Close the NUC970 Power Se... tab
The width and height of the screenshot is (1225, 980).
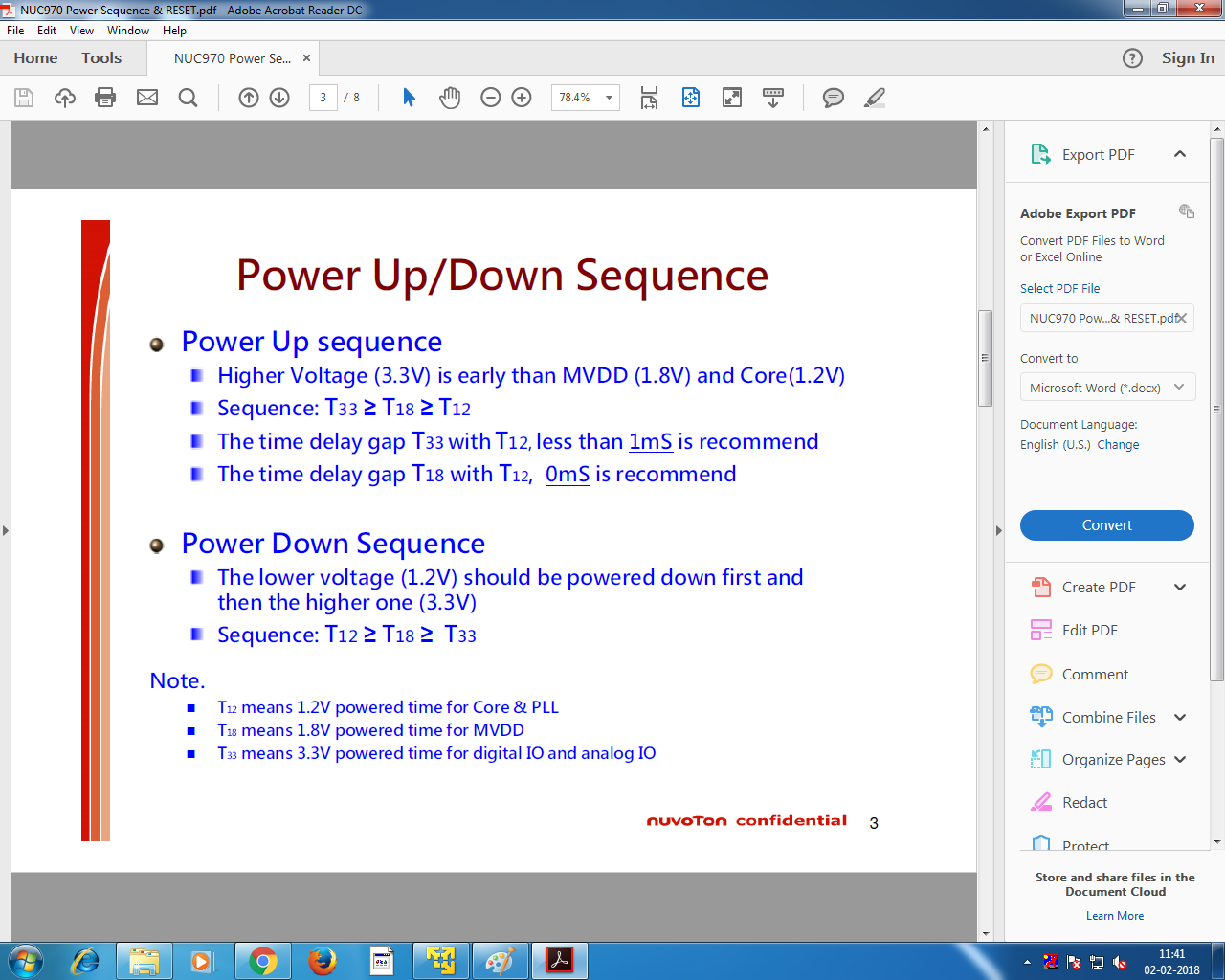306,58
